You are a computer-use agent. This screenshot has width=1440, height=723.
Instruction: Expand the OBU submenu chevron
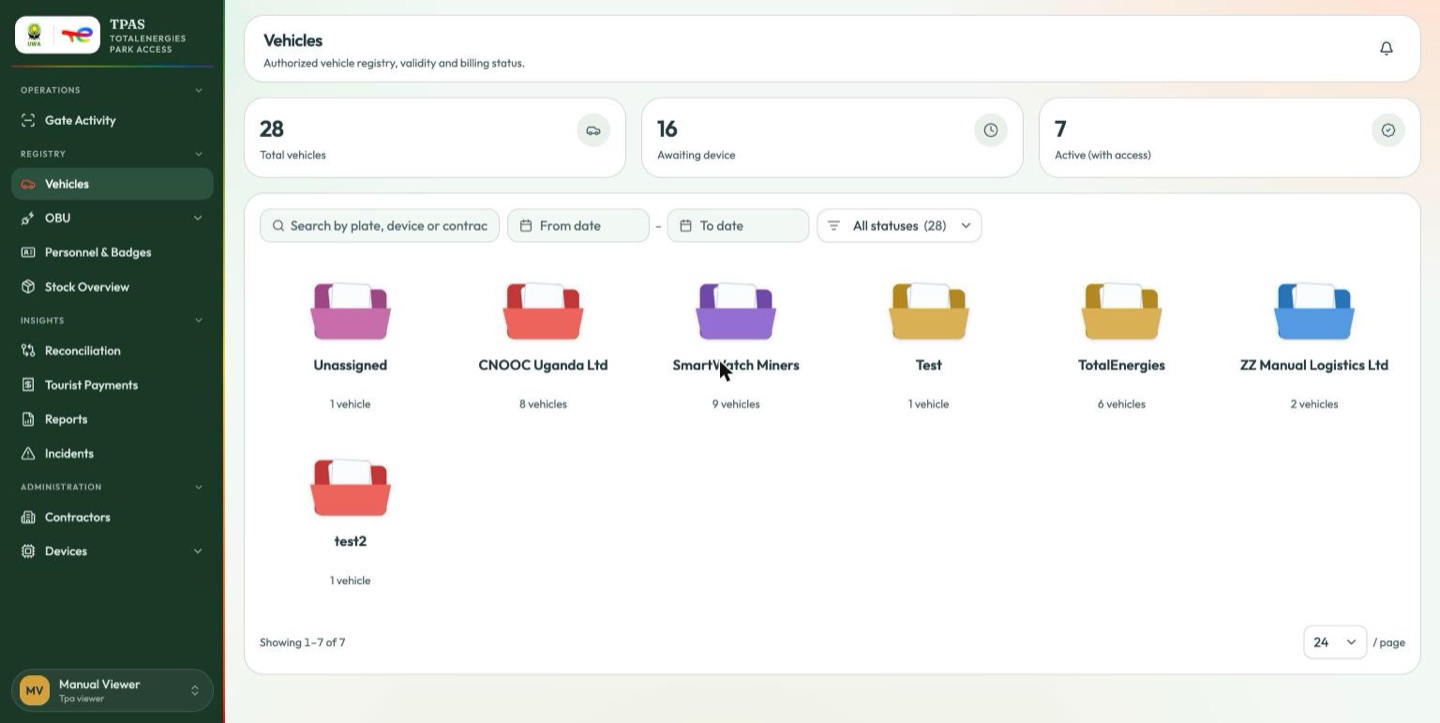click(x=198, y=218)
